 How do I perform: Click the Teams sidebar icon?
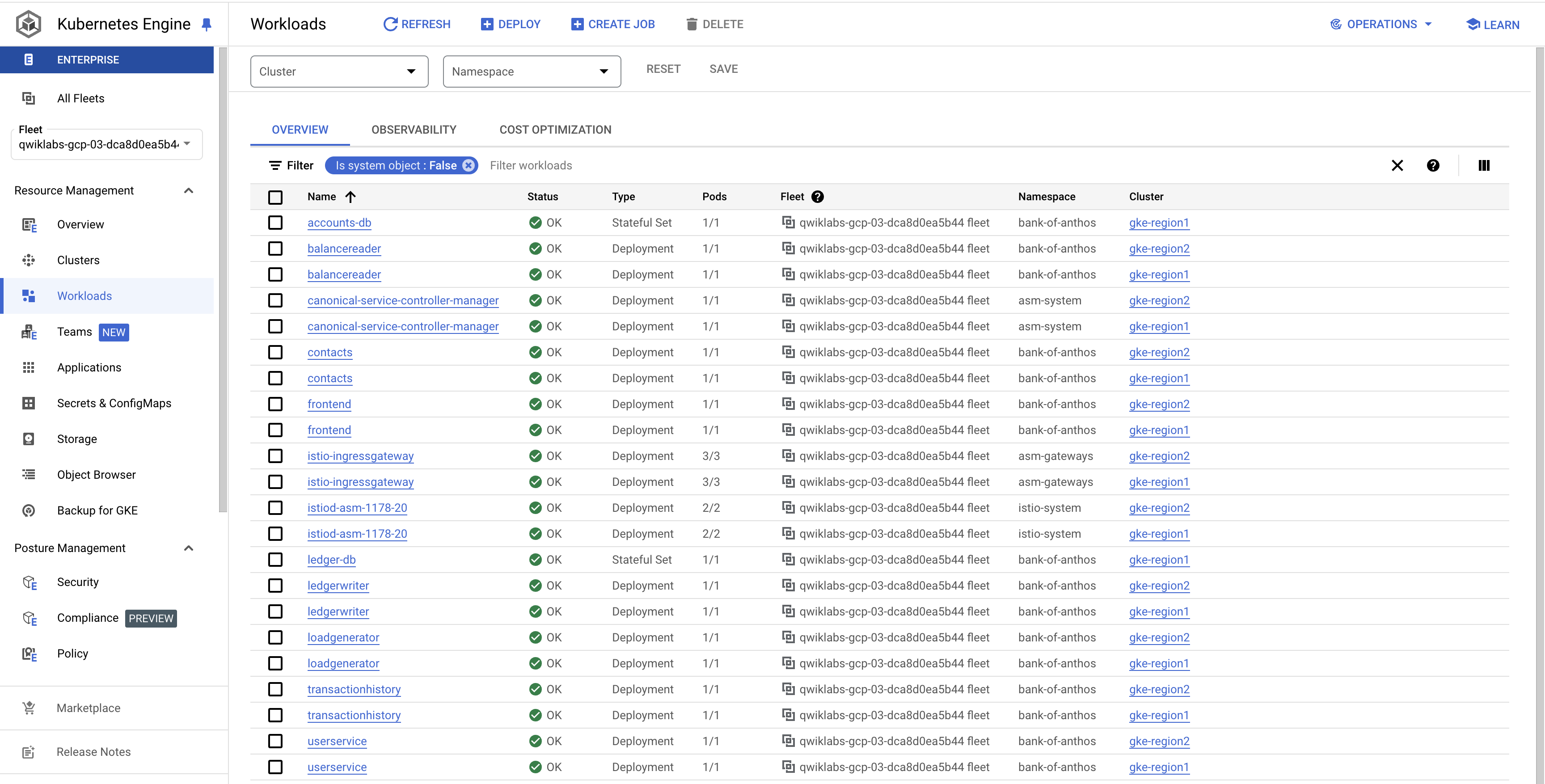(29, 332)
